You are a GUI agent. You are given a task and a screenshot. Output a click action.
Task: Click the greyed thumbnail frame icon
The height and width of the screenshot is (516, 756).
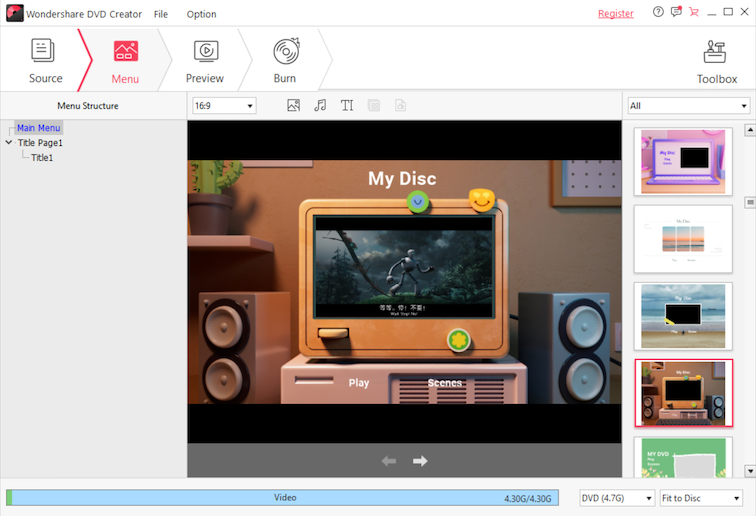tap(374, 105)
